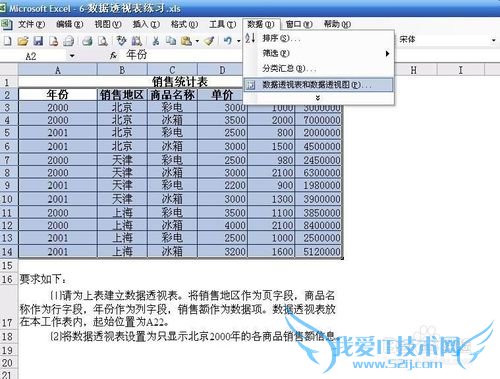Click the Print toolbar icon
Screen dimensions: 500x379
click(x=87, y=41)
